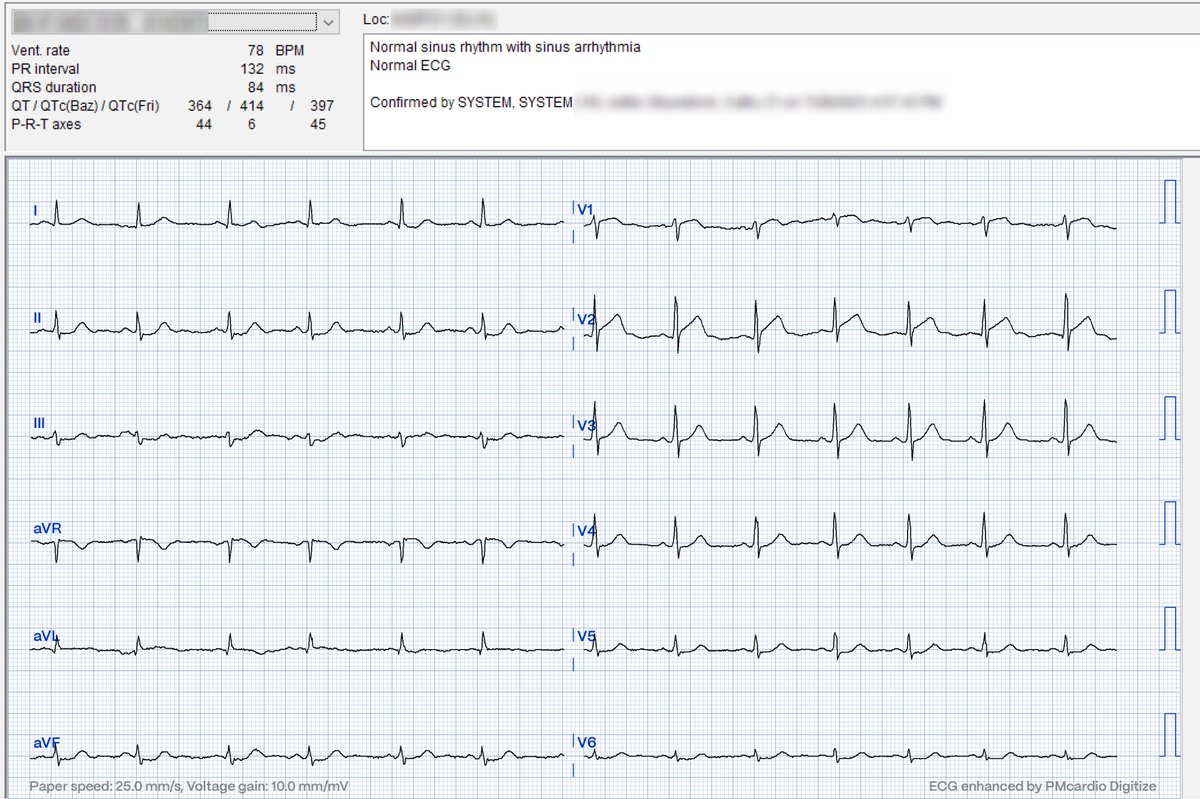This screenshot has height=799, width=1200.
Task: Click the lead III label
Action: (39, 424)
